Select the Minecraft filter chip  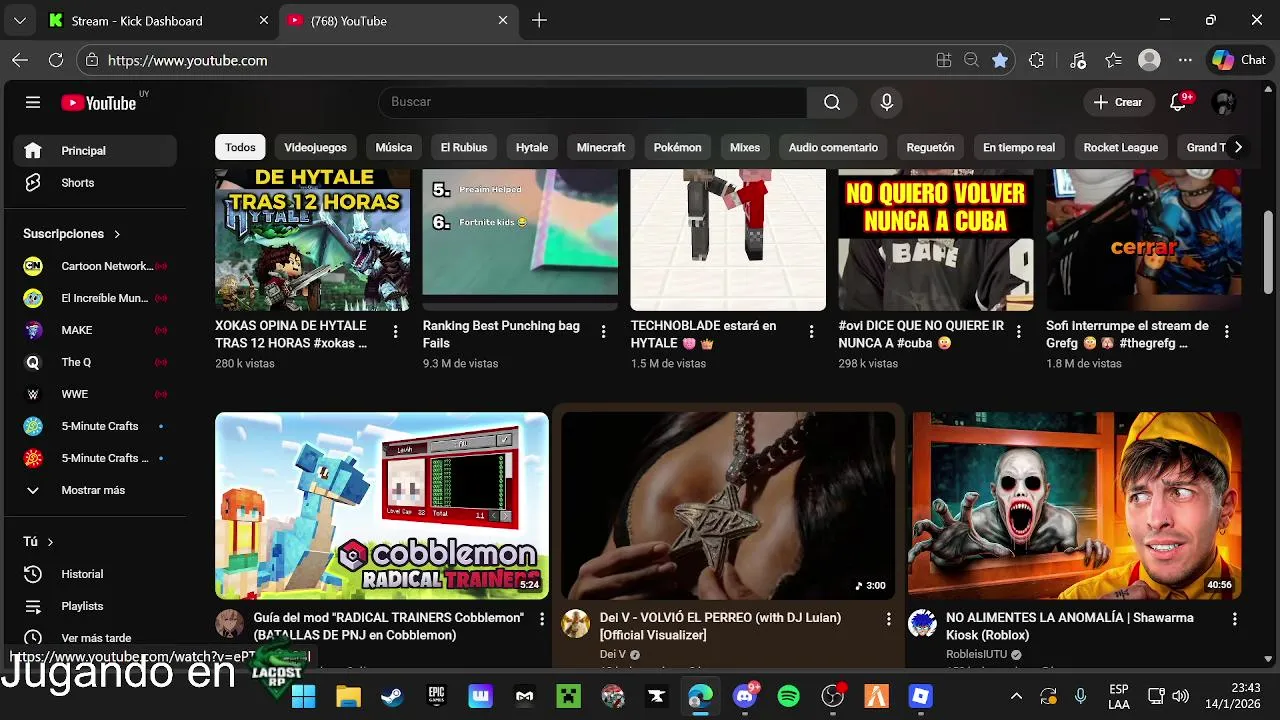(601, 147)
